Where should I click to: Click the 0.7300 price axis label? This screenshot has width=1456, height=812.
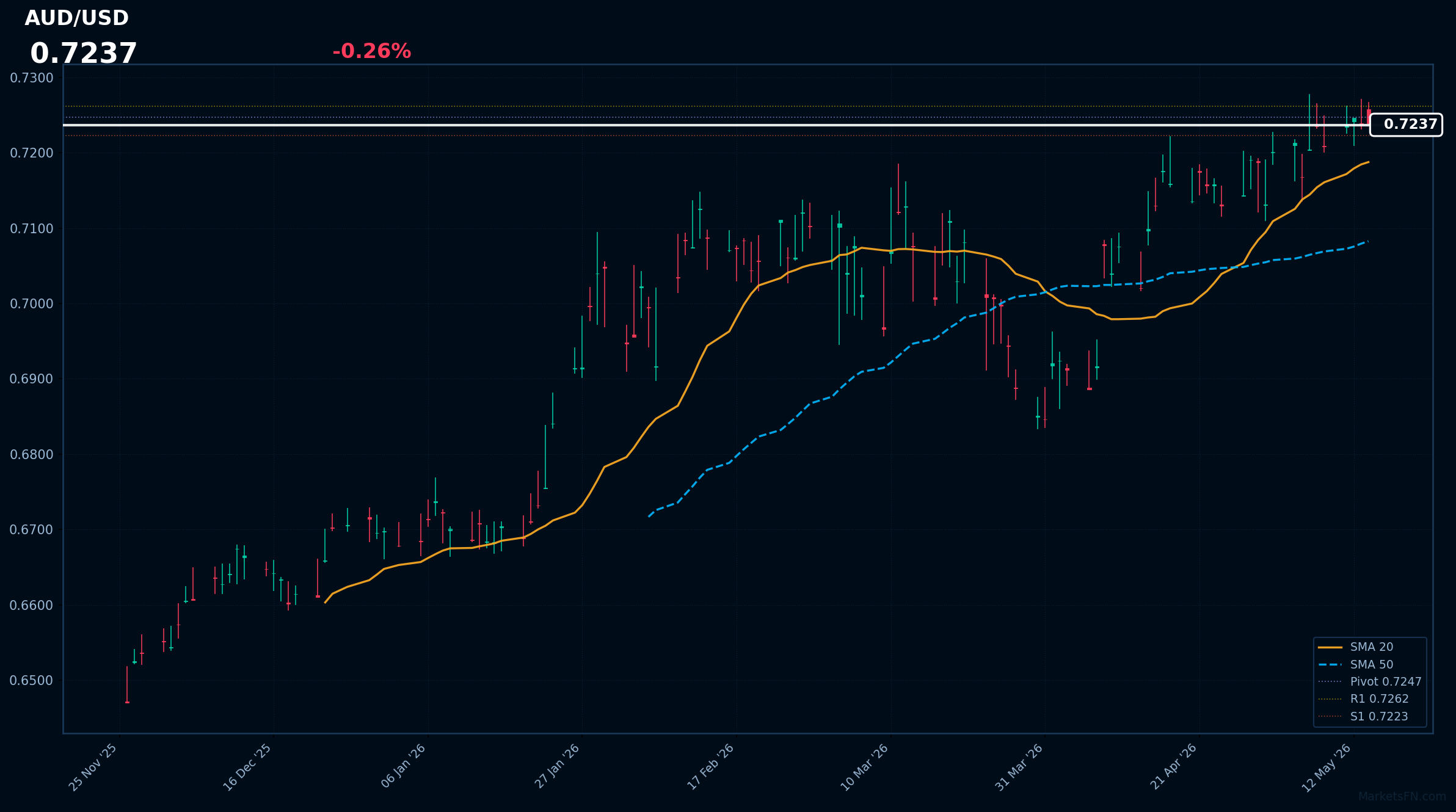tap(32, 78)
